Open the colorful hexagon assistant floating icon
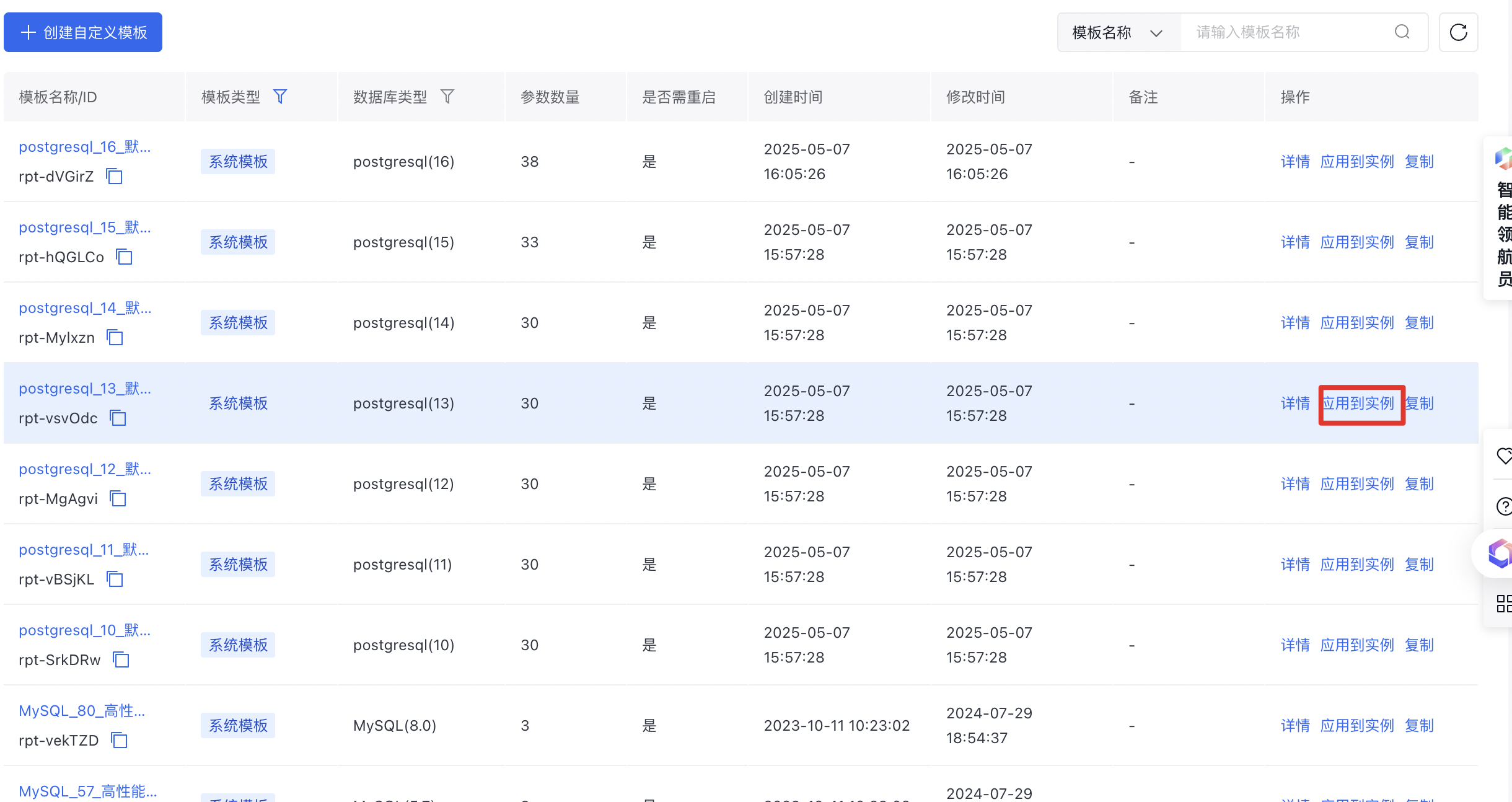The image size is (1512, 802). (1500, 553)
